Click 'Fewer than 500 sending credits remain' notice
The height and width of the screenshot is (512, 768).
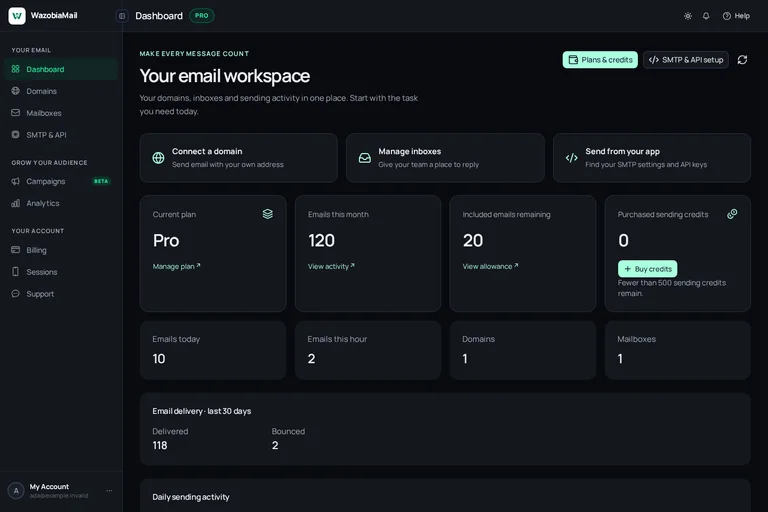coord(672,288)
